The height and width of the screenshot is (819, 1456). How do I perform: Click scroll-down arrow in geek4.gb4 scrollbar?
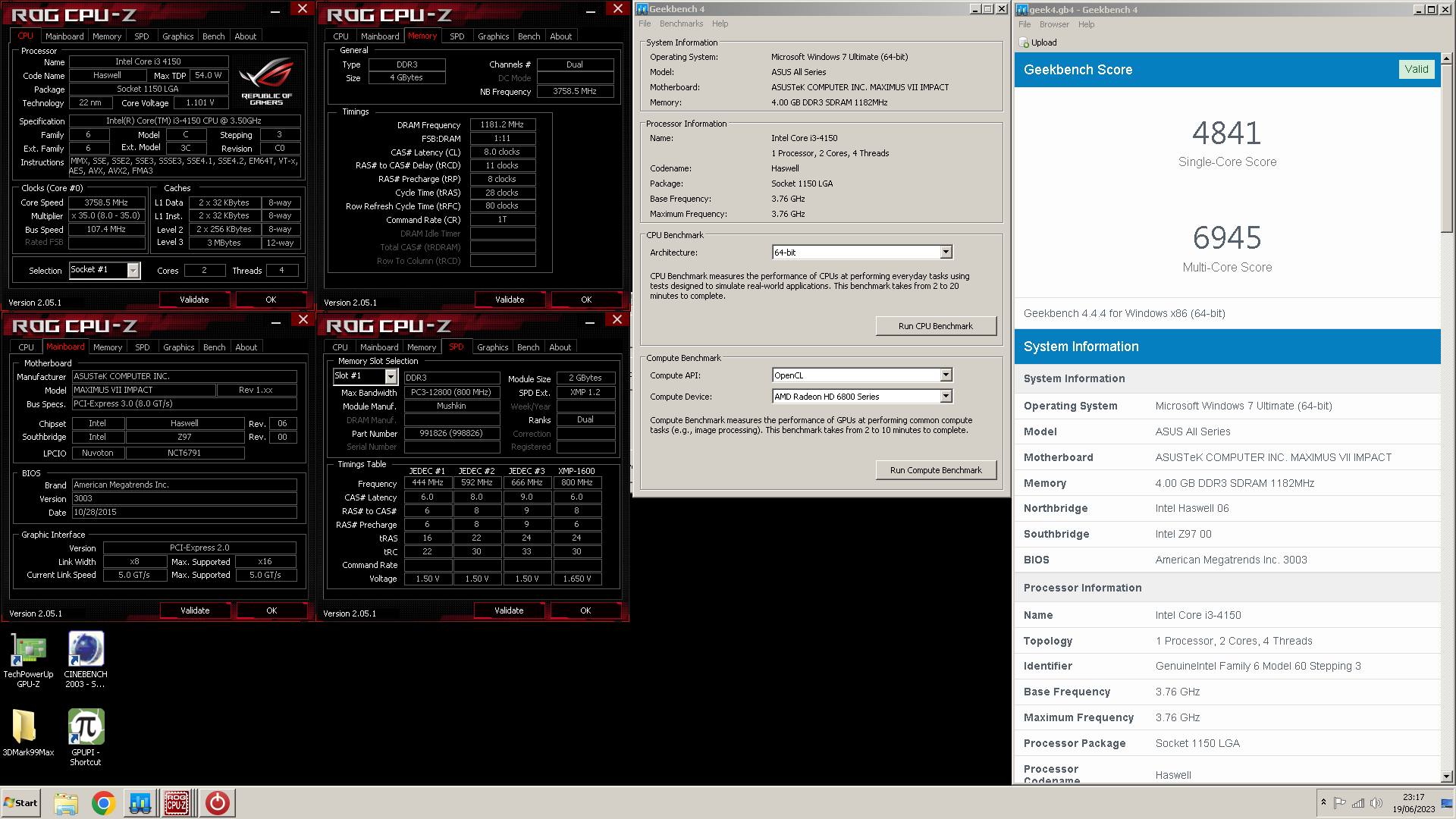point(1447,777)
